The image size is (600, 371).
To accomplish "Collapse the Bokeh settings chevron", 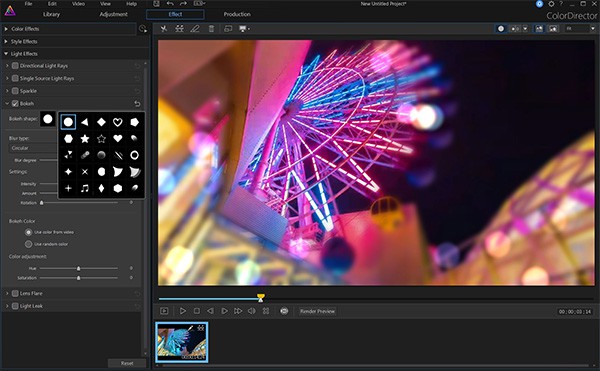I will click(x=7, y=104).
